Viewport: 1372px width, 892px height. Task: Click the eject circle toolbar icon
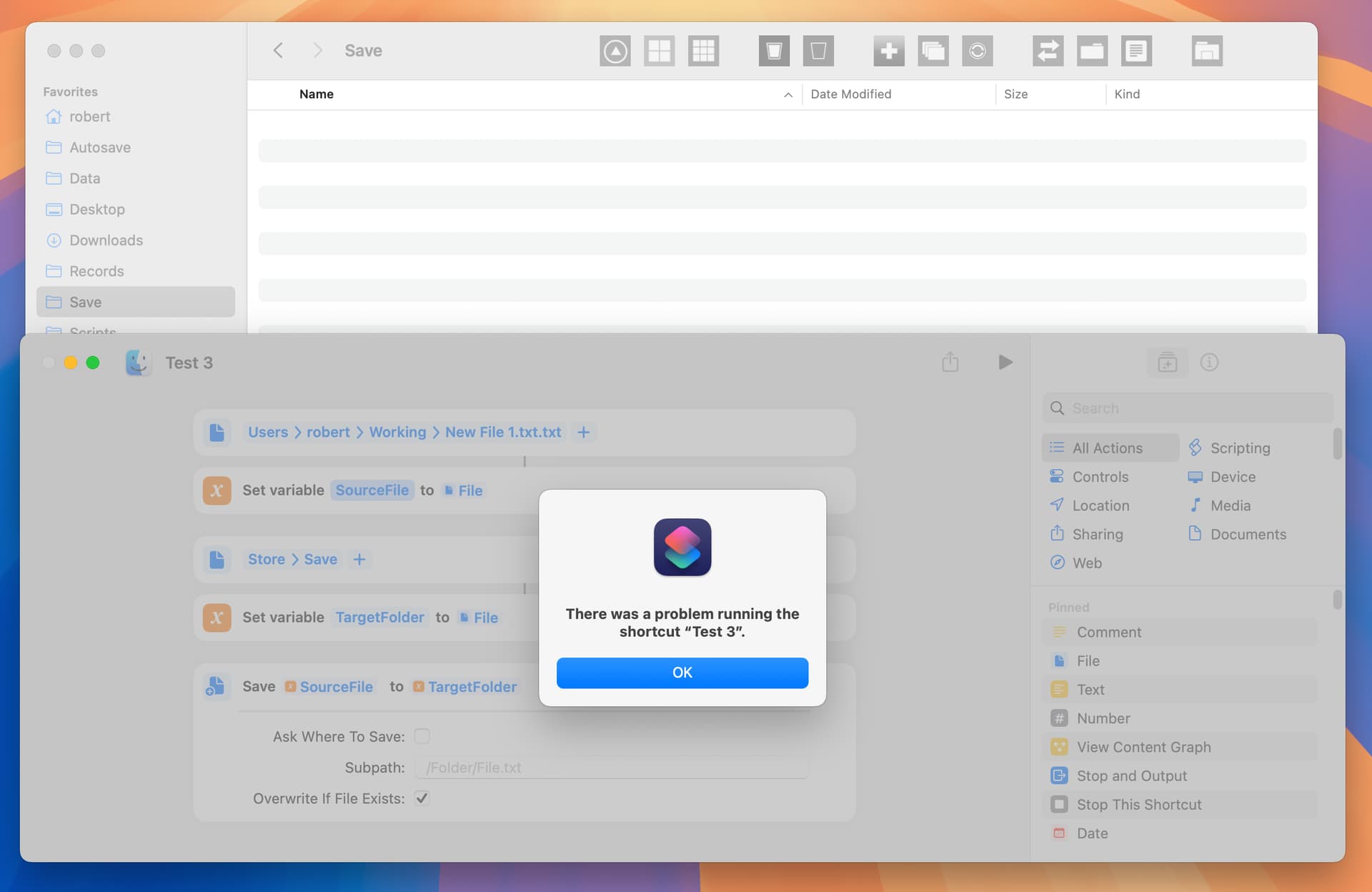(x=615, y=51)
